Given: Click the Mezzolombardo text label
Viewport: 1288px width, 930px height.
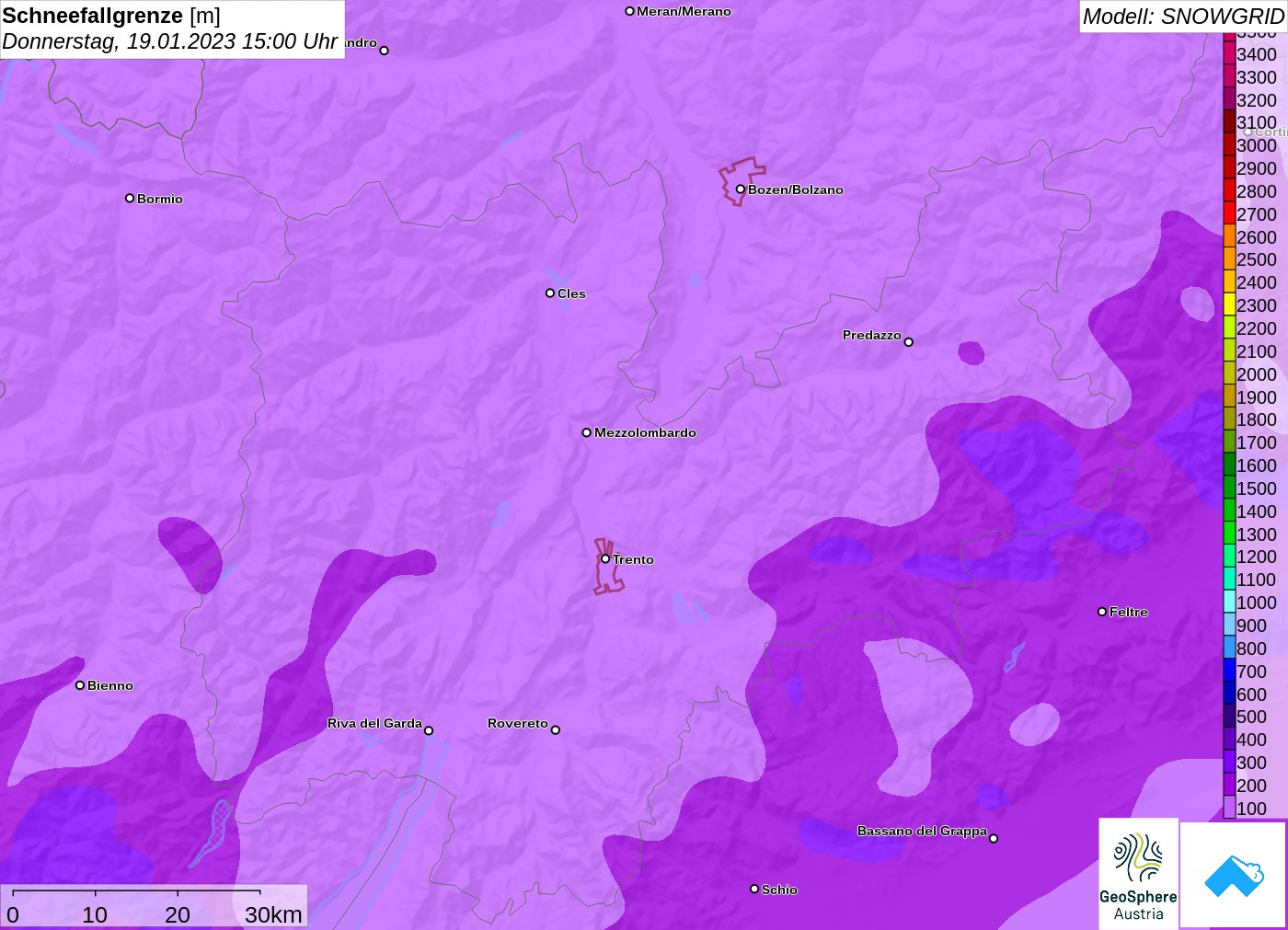Looking at the screenshot, I should 645,432.
